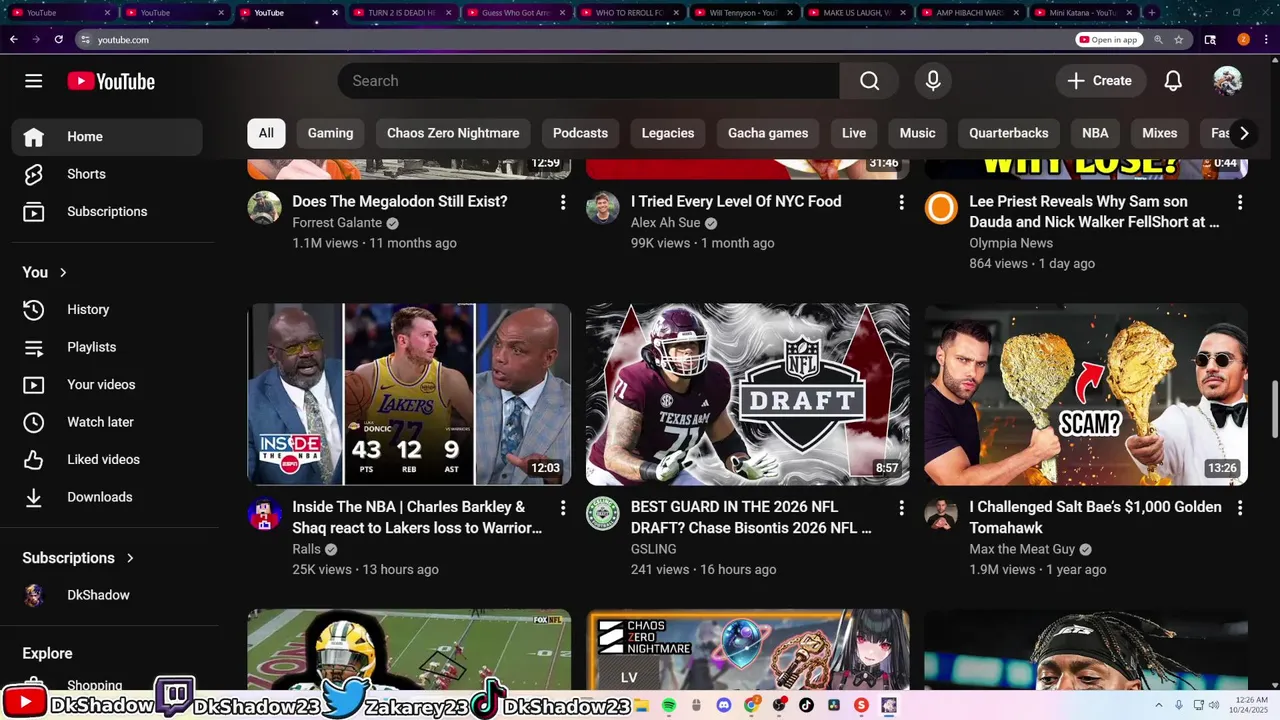The height and width of the screenshot is (720, 1280).
Task: Grab the page vertical scrollbar thumb
Action: pos(1274,409)
